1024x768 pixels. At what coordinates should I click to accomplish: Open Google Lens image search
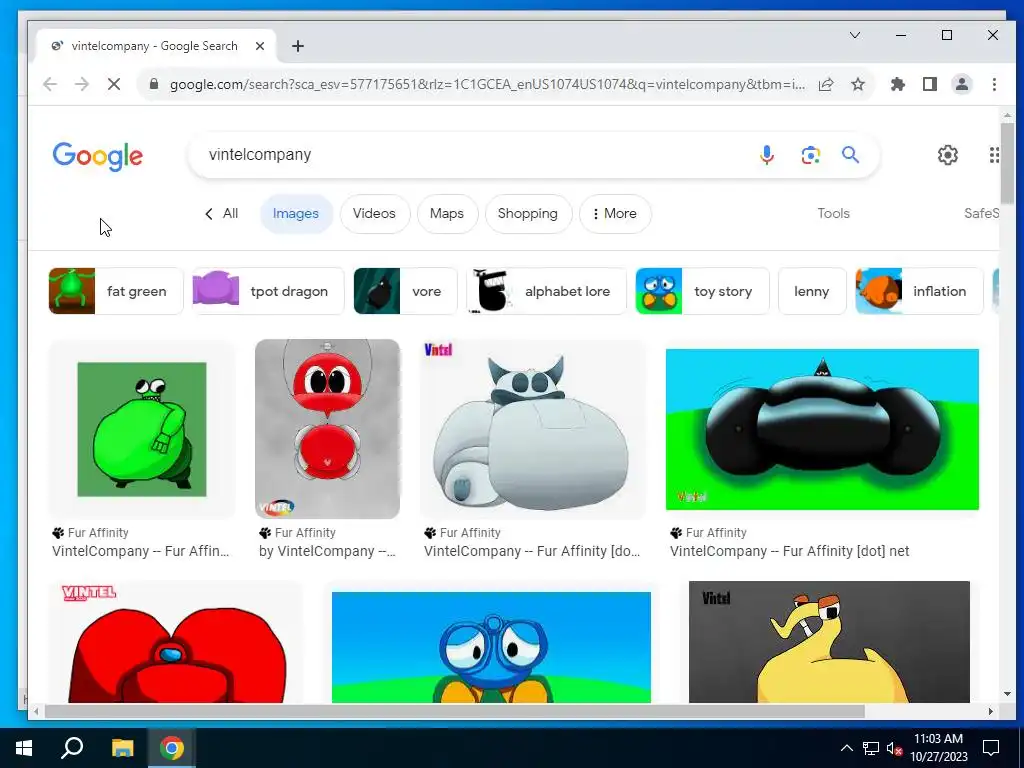[x=810, y=155]
